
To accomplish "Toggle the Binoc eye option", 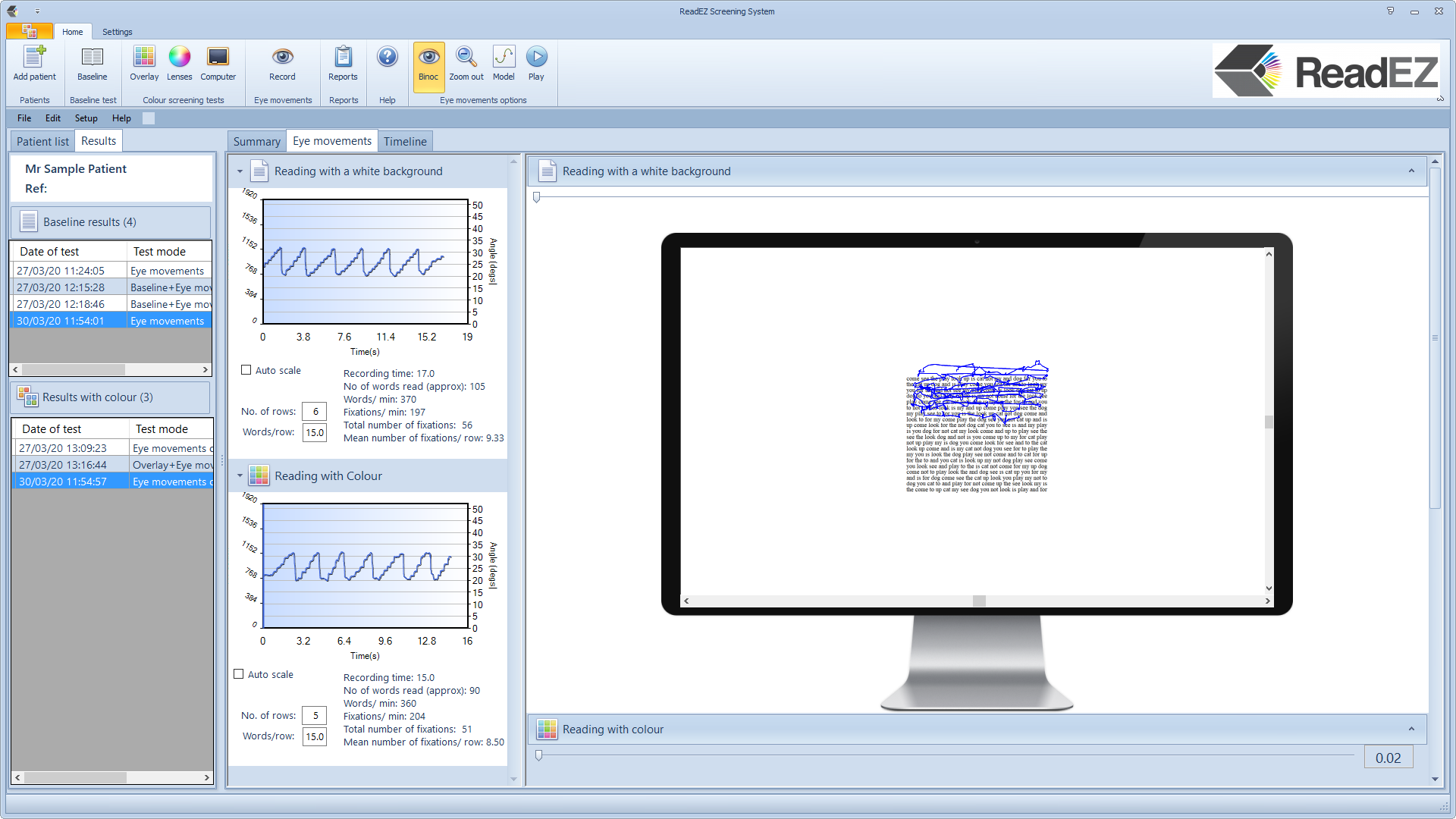I will 428,58.
